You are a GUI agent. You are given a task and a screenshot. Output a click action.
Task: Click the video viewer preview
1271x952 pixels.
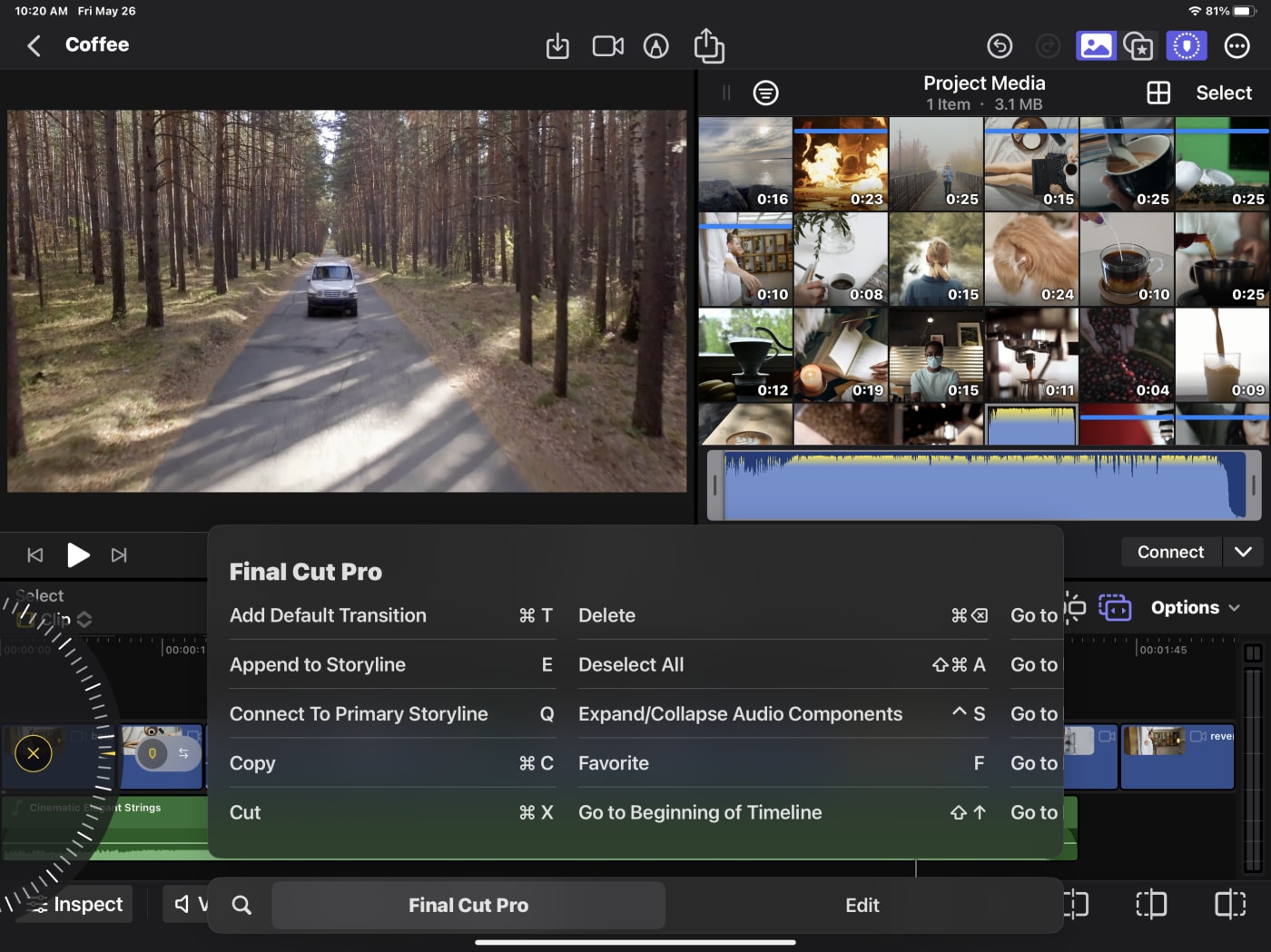(x=347, y=301)
